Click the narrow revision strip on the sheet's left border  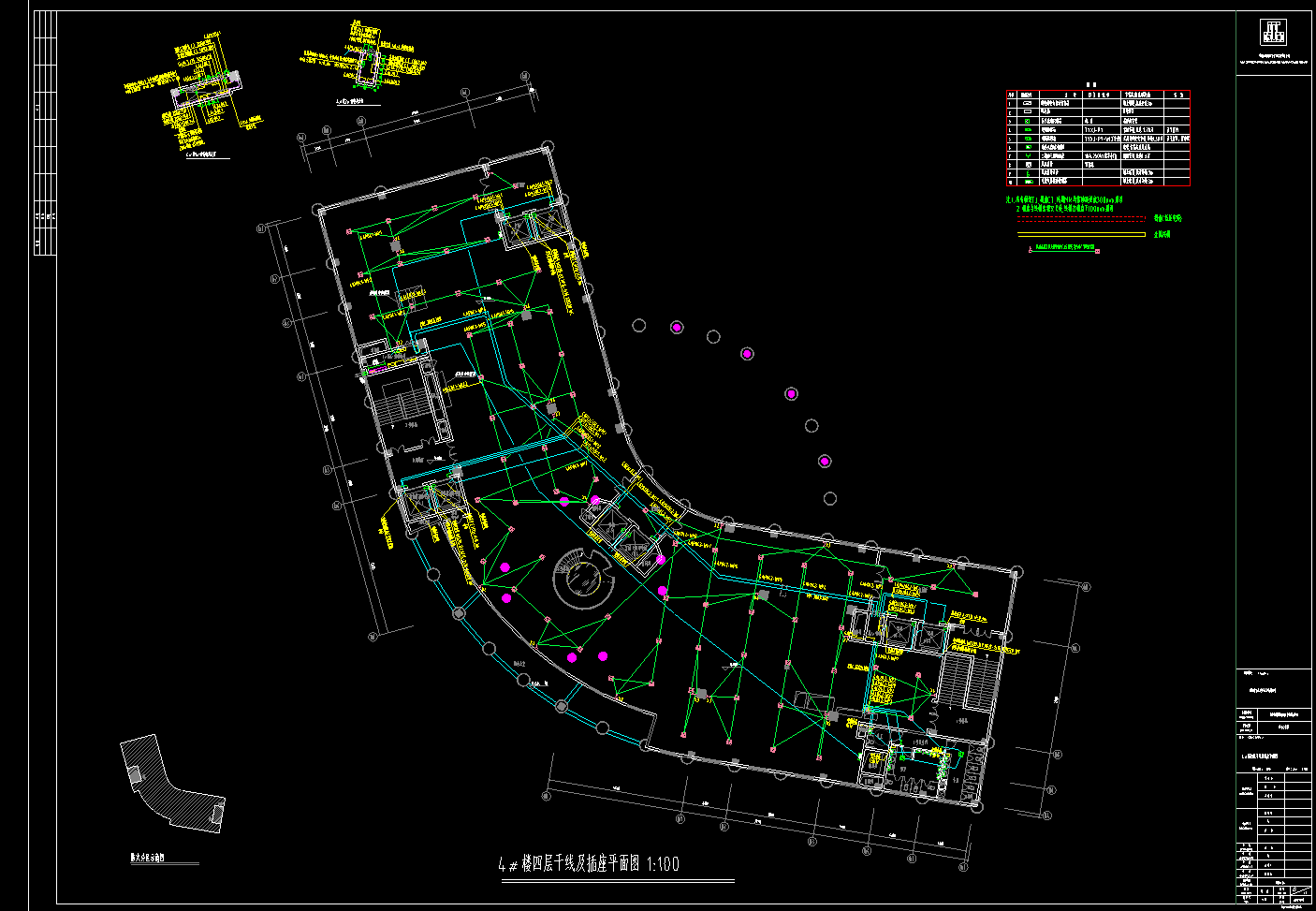click(44, 132)
